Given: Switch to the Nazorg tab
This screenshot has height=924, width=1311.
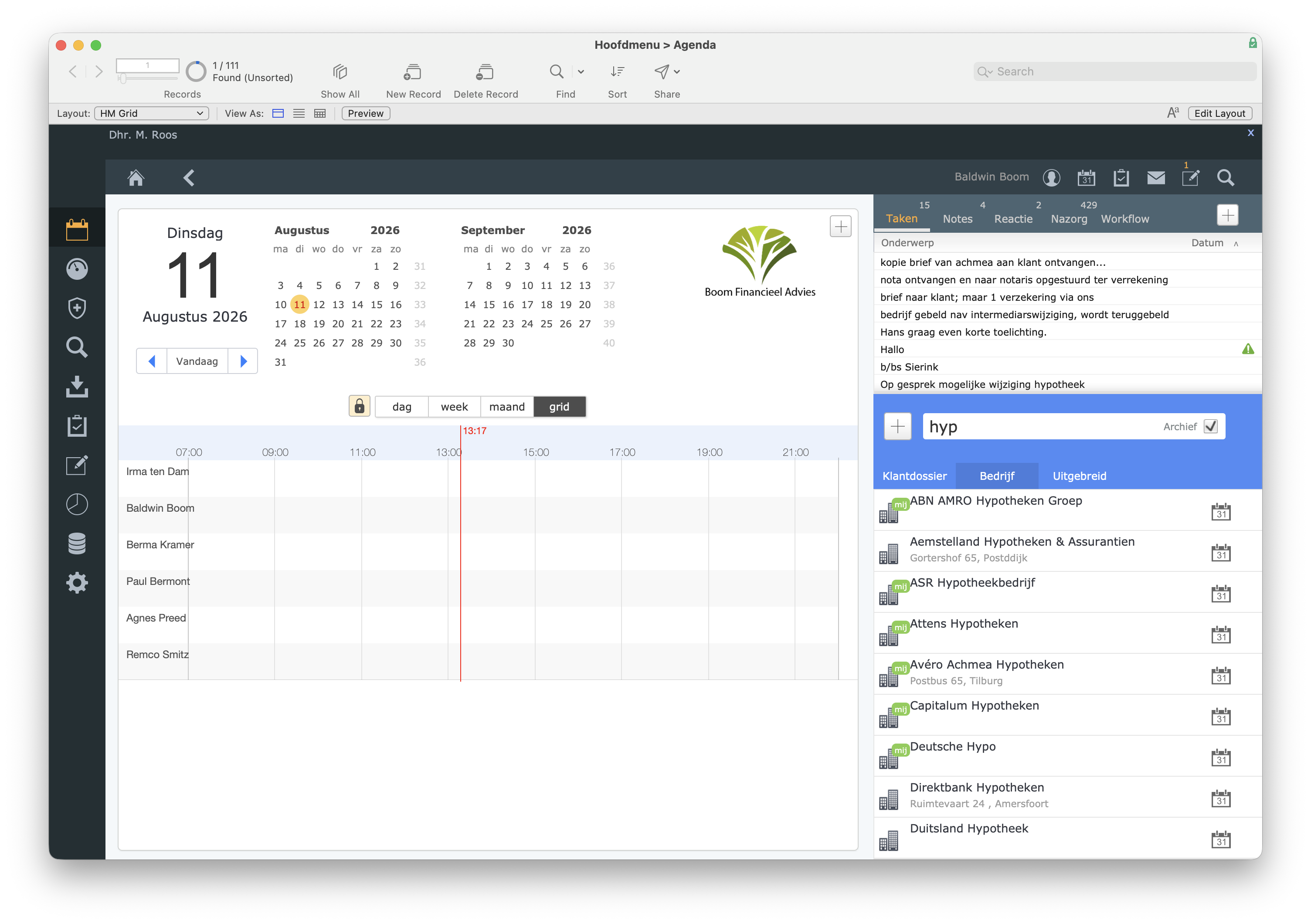Looking at the screenshot, I should click(1069, 219).
